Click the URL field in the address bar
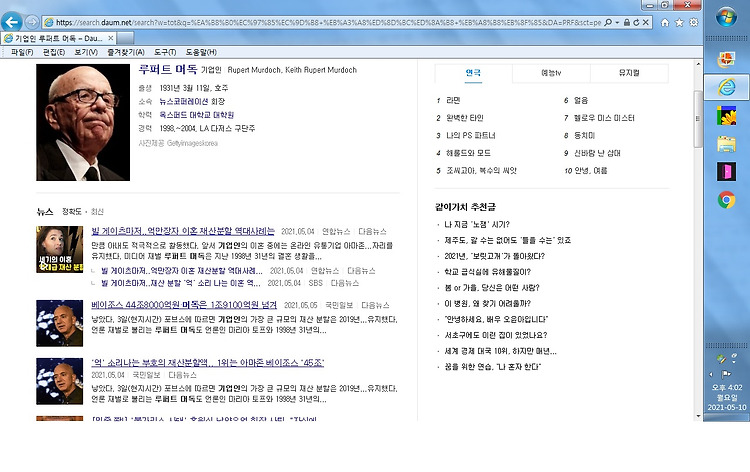This screenshot has width=750, height=472. pos(328,22)
